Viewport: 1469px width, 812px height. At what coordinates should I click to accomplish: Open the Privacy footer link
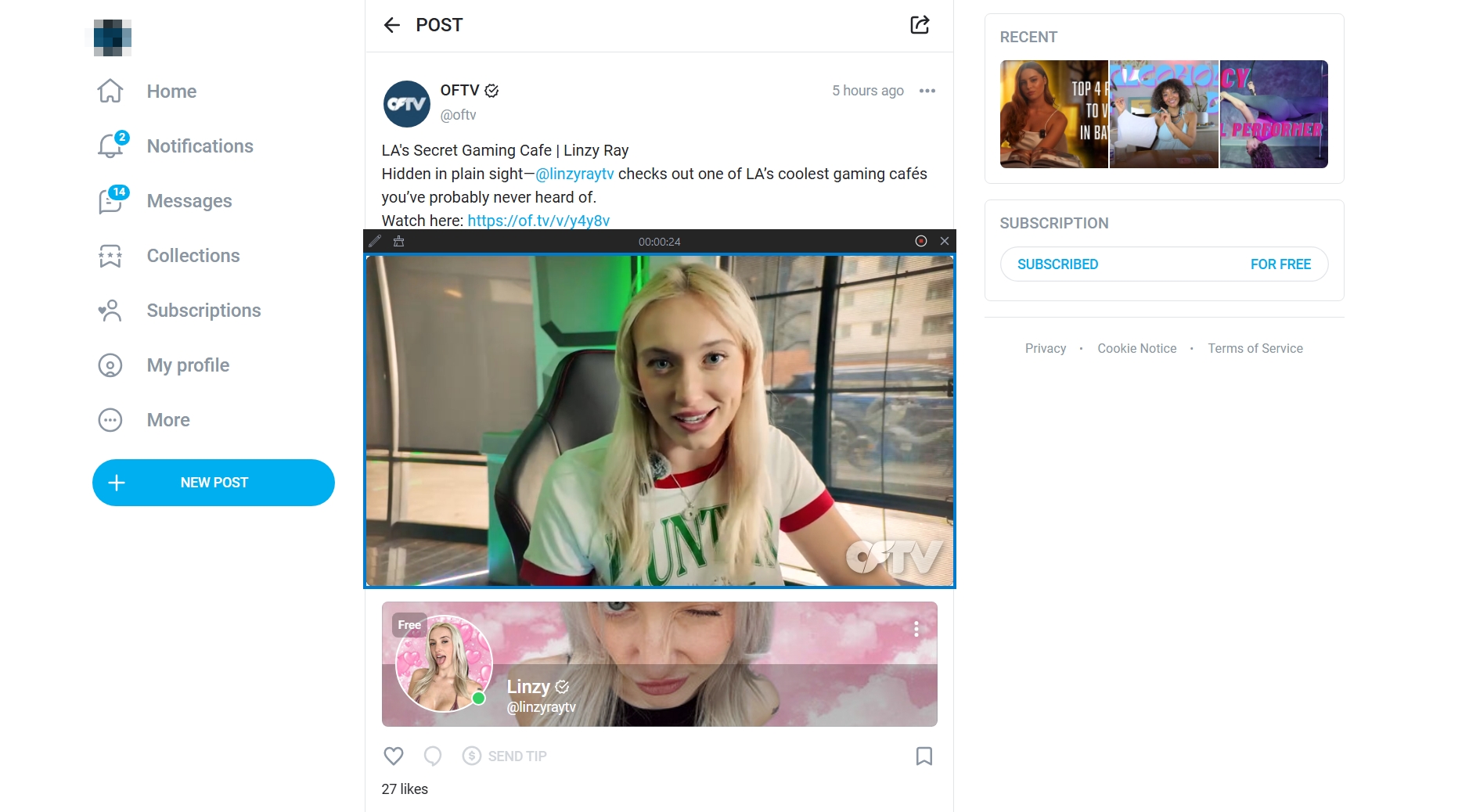[1046, 349]
